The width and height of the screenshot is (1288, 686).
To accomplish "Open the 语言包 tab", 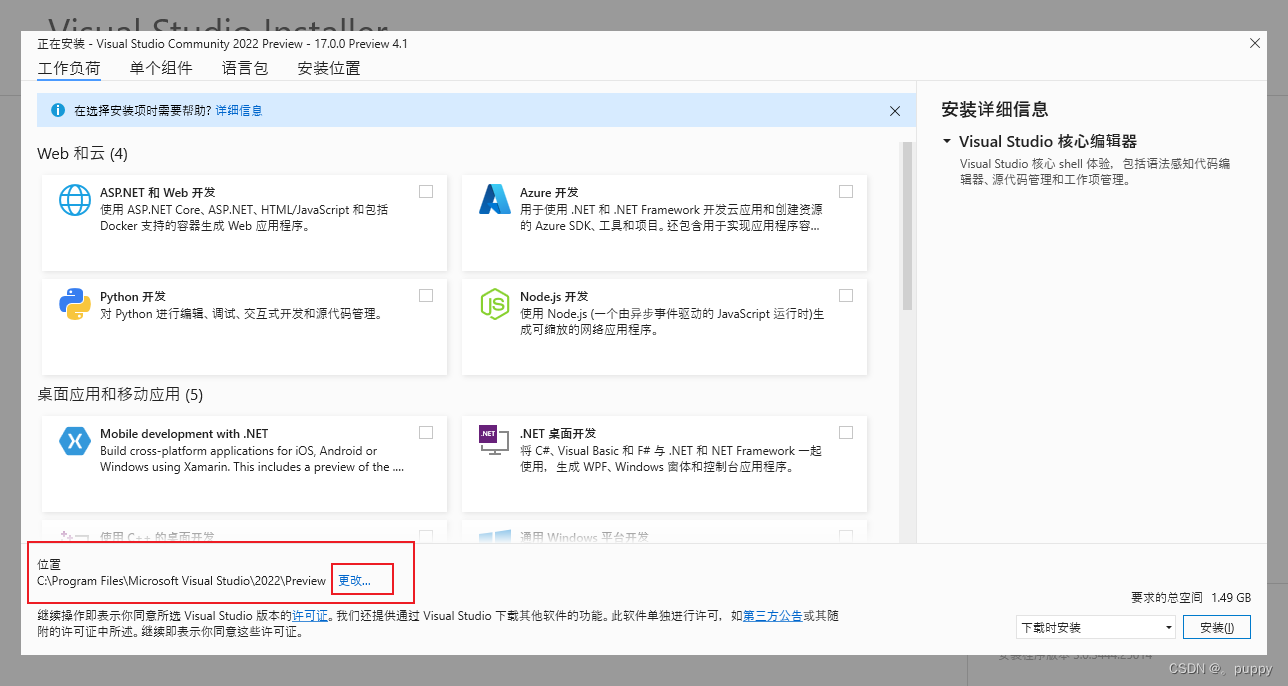I will (245, 67).
